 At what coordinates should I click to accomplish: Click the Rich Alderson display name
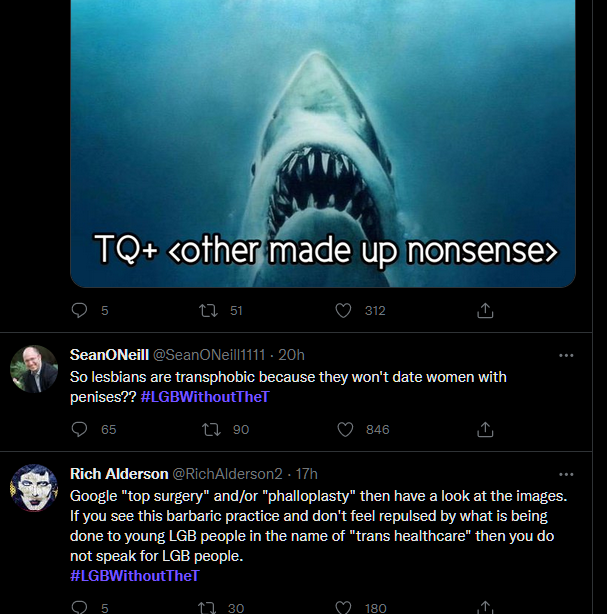(x=119, y=473)
